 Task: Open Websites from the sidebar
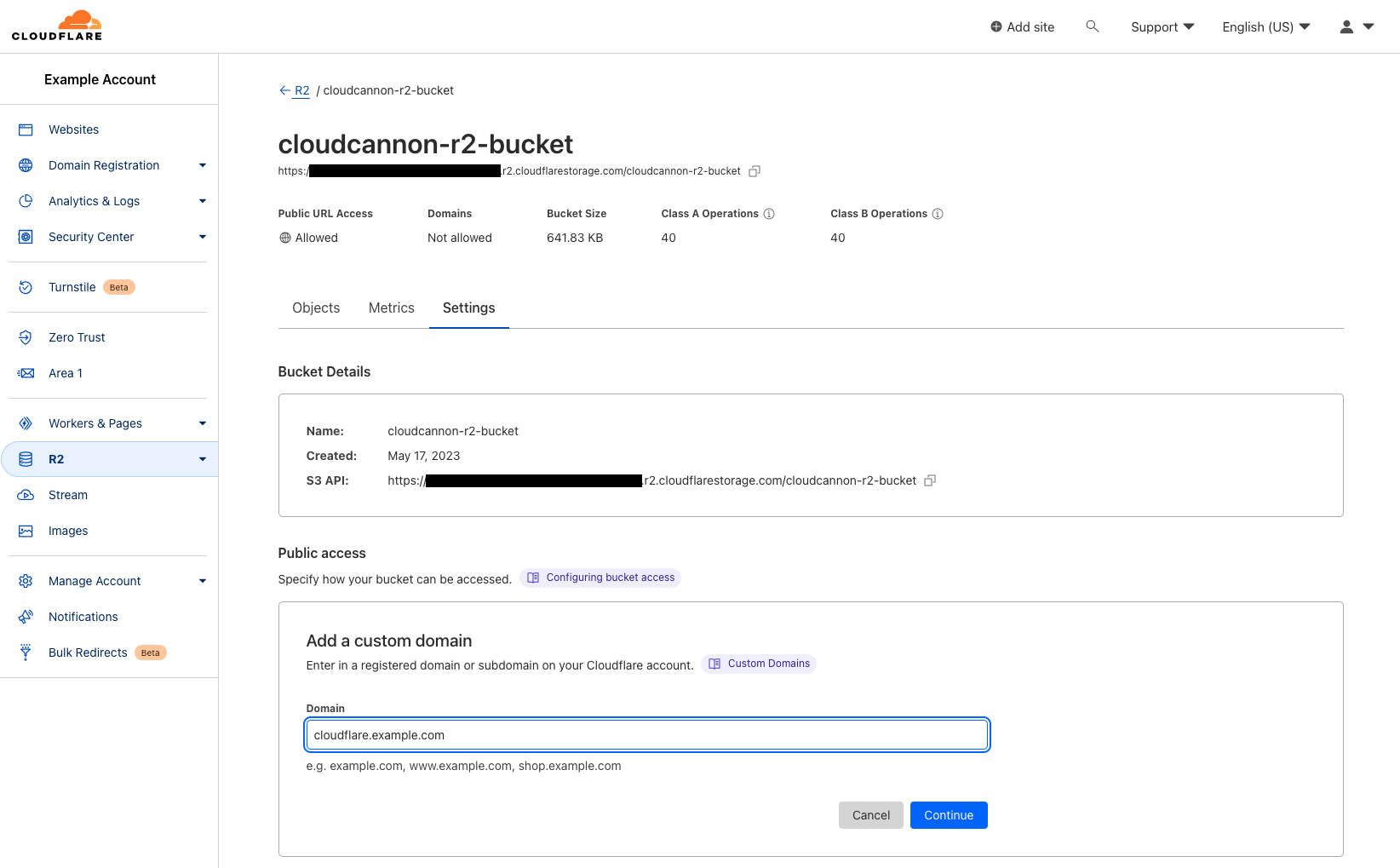[x=73, y=129]
